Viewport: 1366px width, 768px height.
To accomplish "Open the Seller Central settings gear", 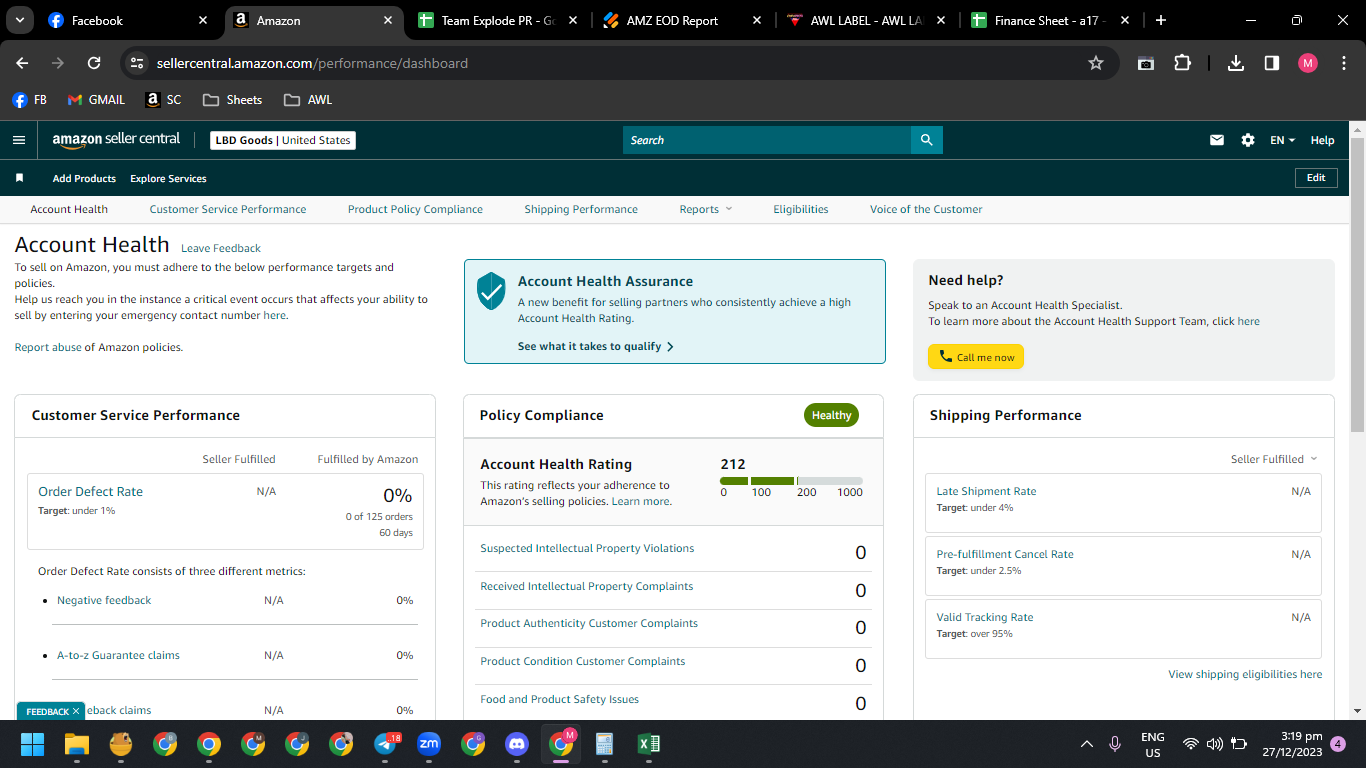I will point(1248,140).
